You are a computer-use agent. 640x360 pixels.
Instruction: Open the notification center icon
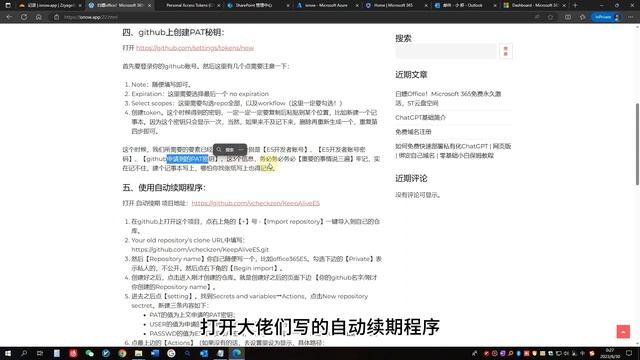629,353
